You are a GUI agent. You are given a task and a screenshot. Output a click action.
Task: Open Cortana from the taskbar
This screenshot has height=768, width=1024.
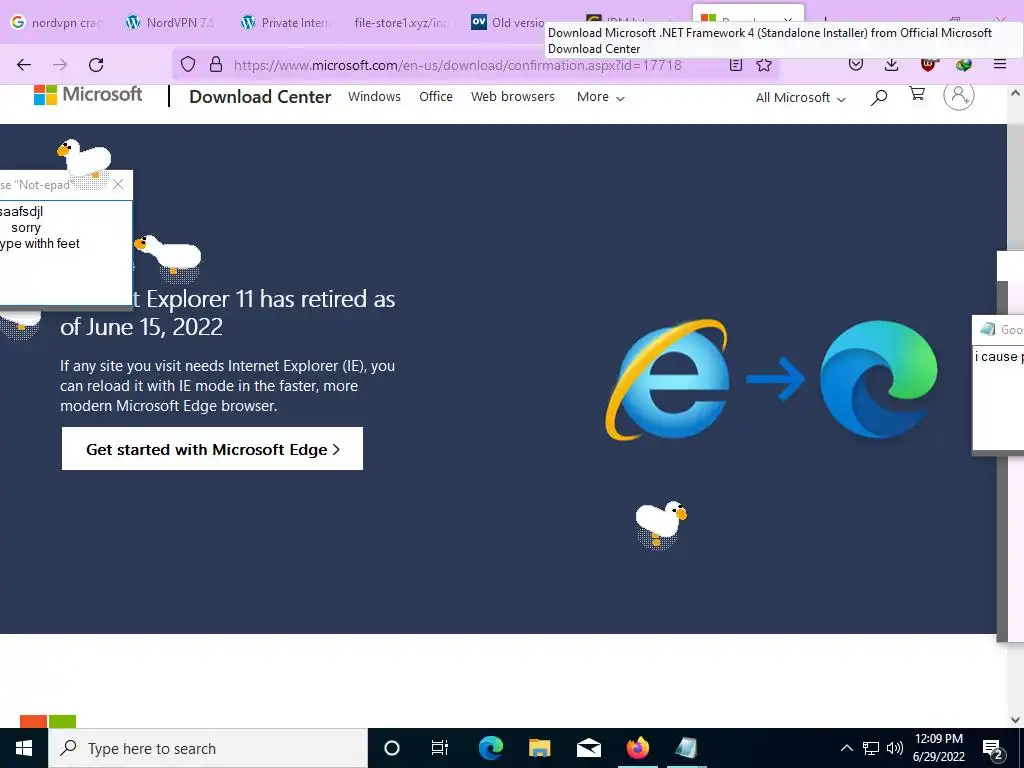pyautogui.click(x=392, y=748)
